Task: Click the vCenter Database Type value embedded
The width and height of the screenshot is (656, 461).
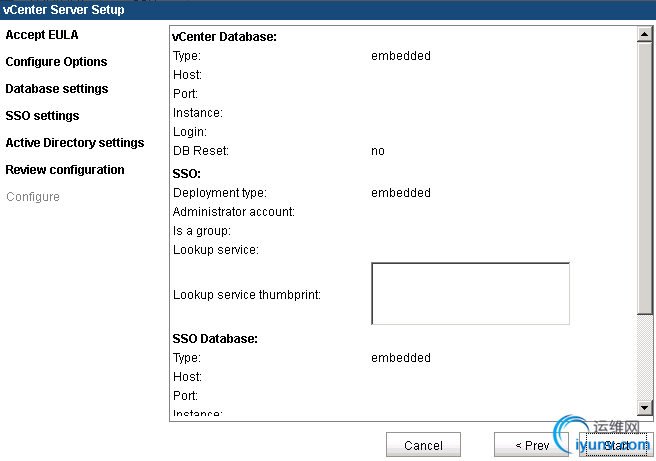Action: pyautogui.click(x=401, y=56)
